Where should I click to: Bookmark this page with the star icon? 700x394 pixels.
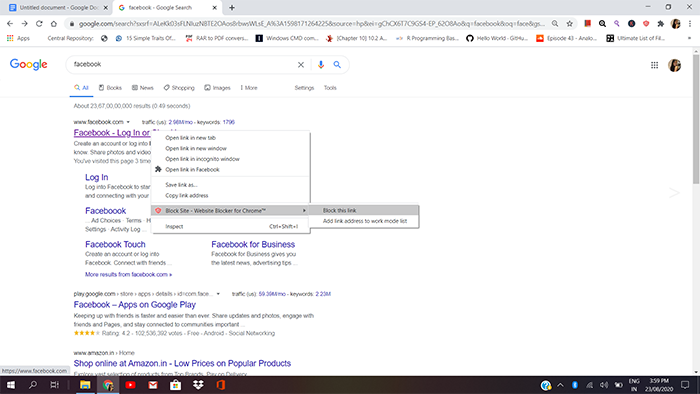point(570,24)
